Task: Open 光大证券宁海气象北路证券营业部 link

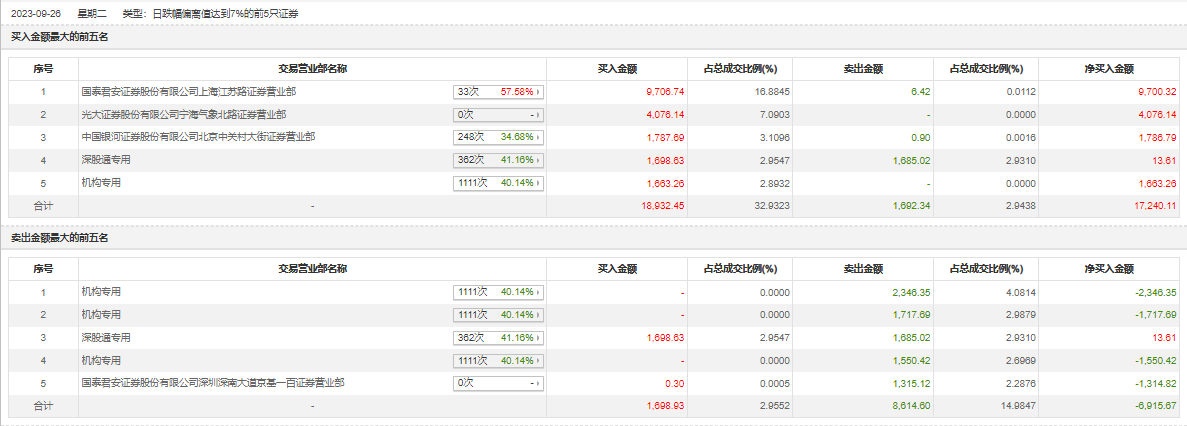Action: 183,114
